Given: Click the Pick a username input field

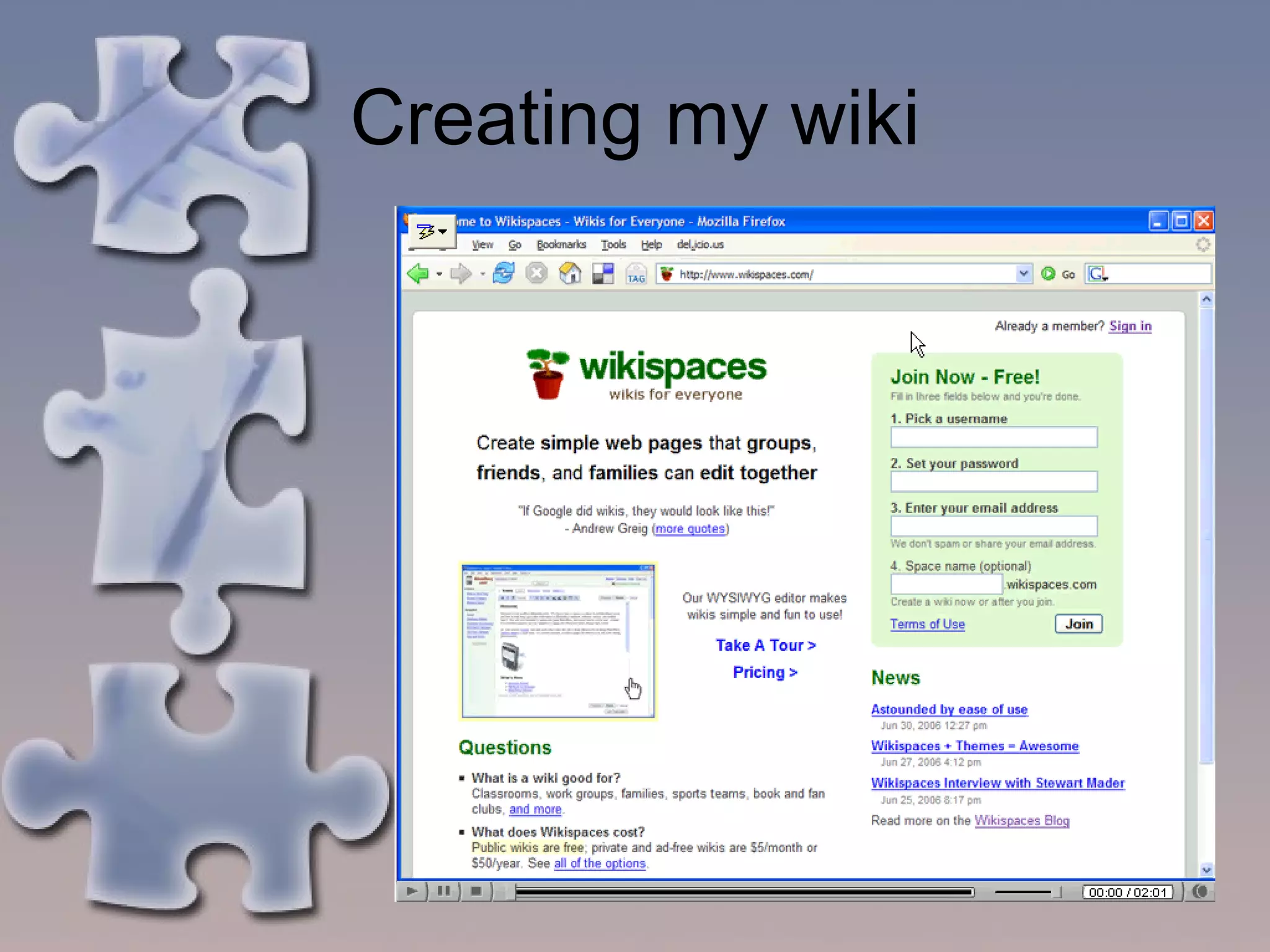Looking at the screenshot, I should (x=993, y=437).
